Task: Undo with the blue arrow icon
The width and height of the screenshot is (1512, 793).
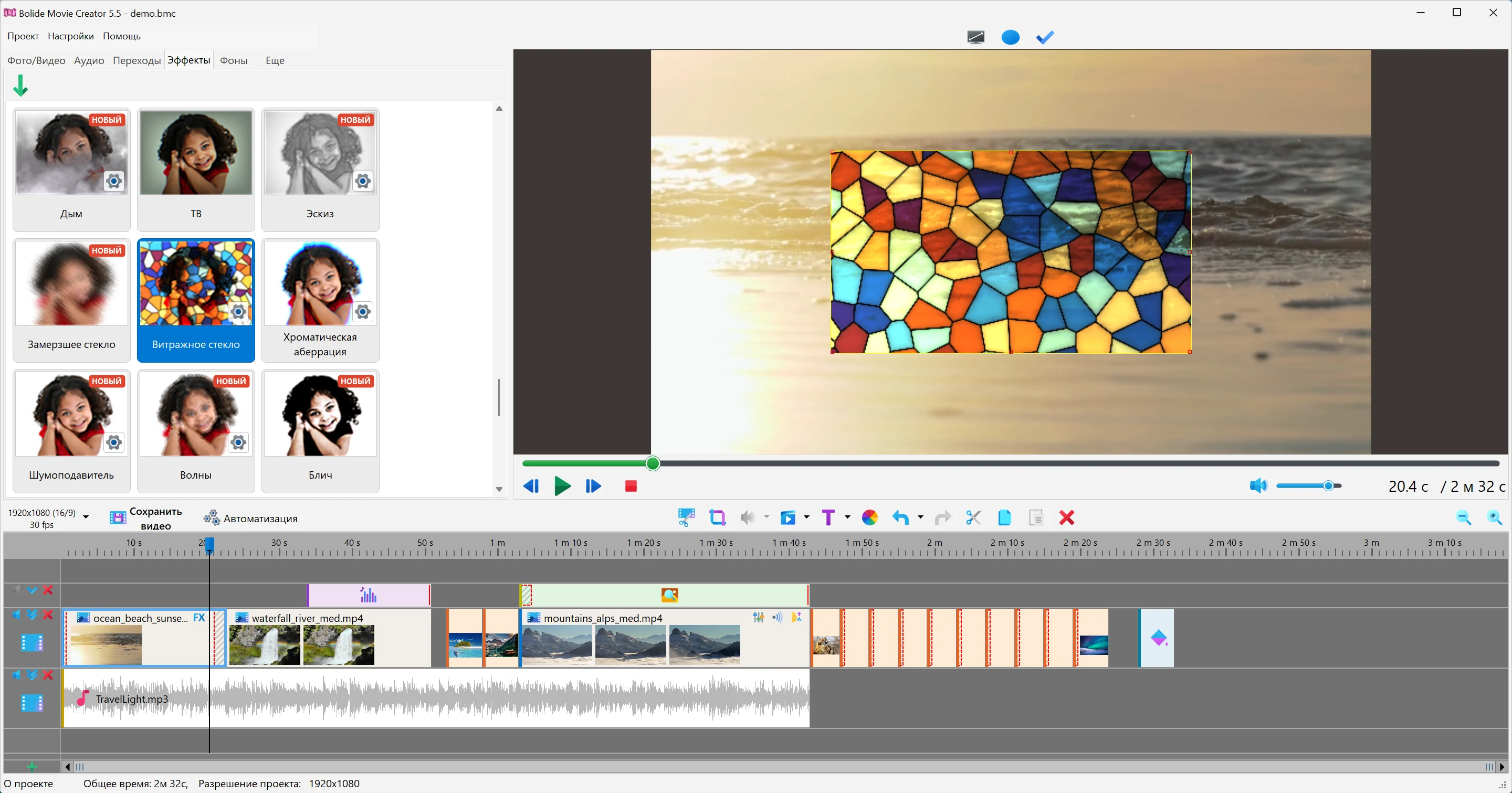Action: tap(900, 517)
